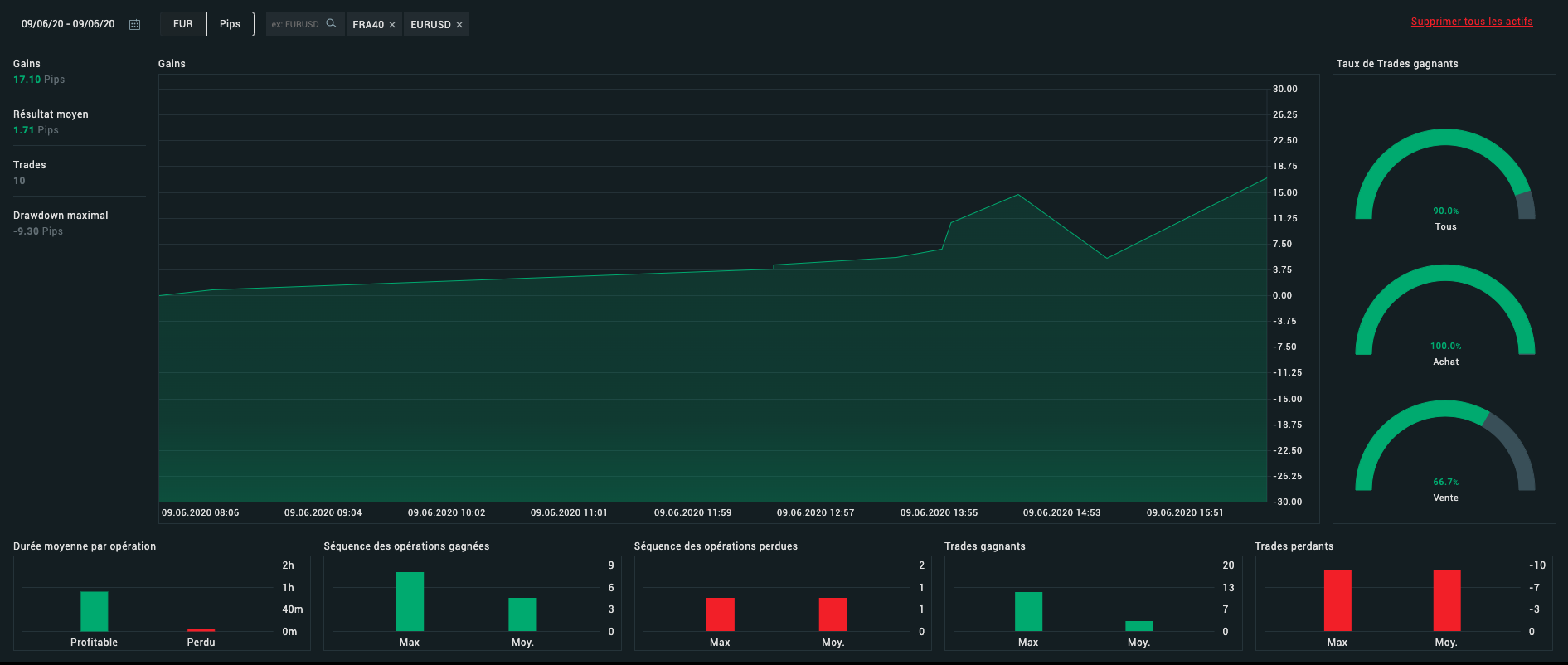Click 'Supprimer tous les actifs' link
1568x665 pixels.
click(1471, 22)
